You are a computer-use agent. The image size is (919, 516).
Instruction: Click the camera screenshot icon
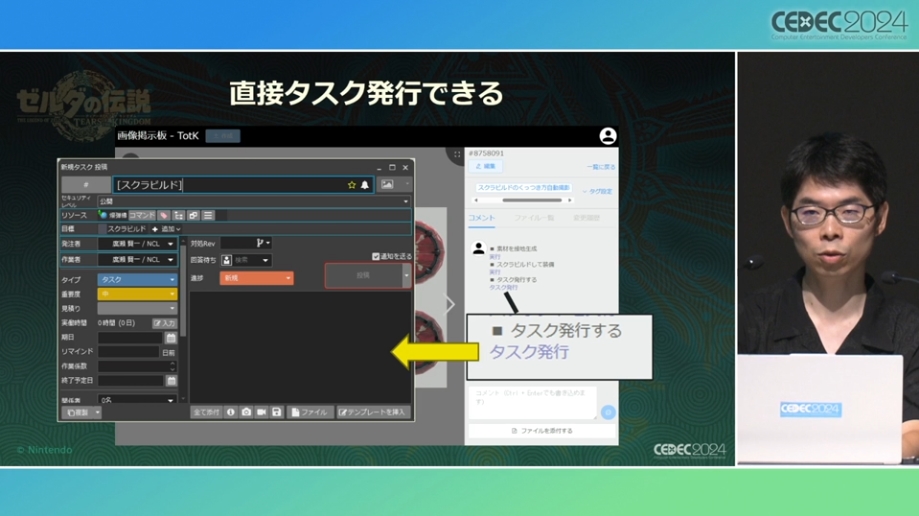point(246,412)
